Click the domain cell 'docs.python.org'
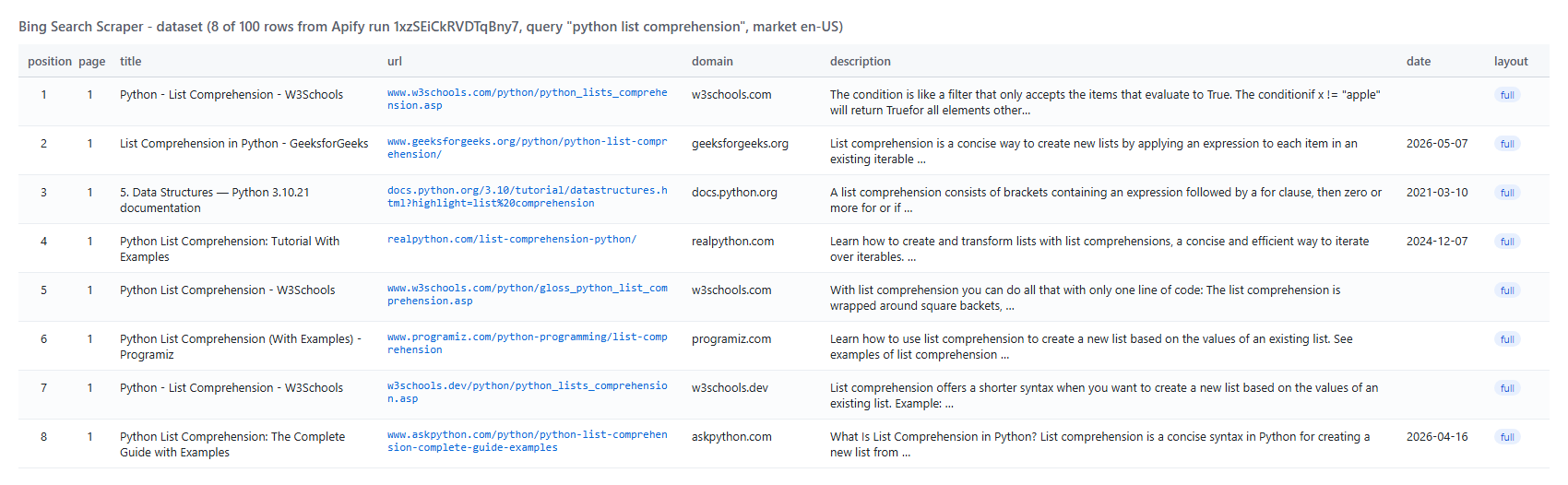Image resolution: width=1568 pixels, height=485 pixels. pyautogui.click(x=734, y=193)
